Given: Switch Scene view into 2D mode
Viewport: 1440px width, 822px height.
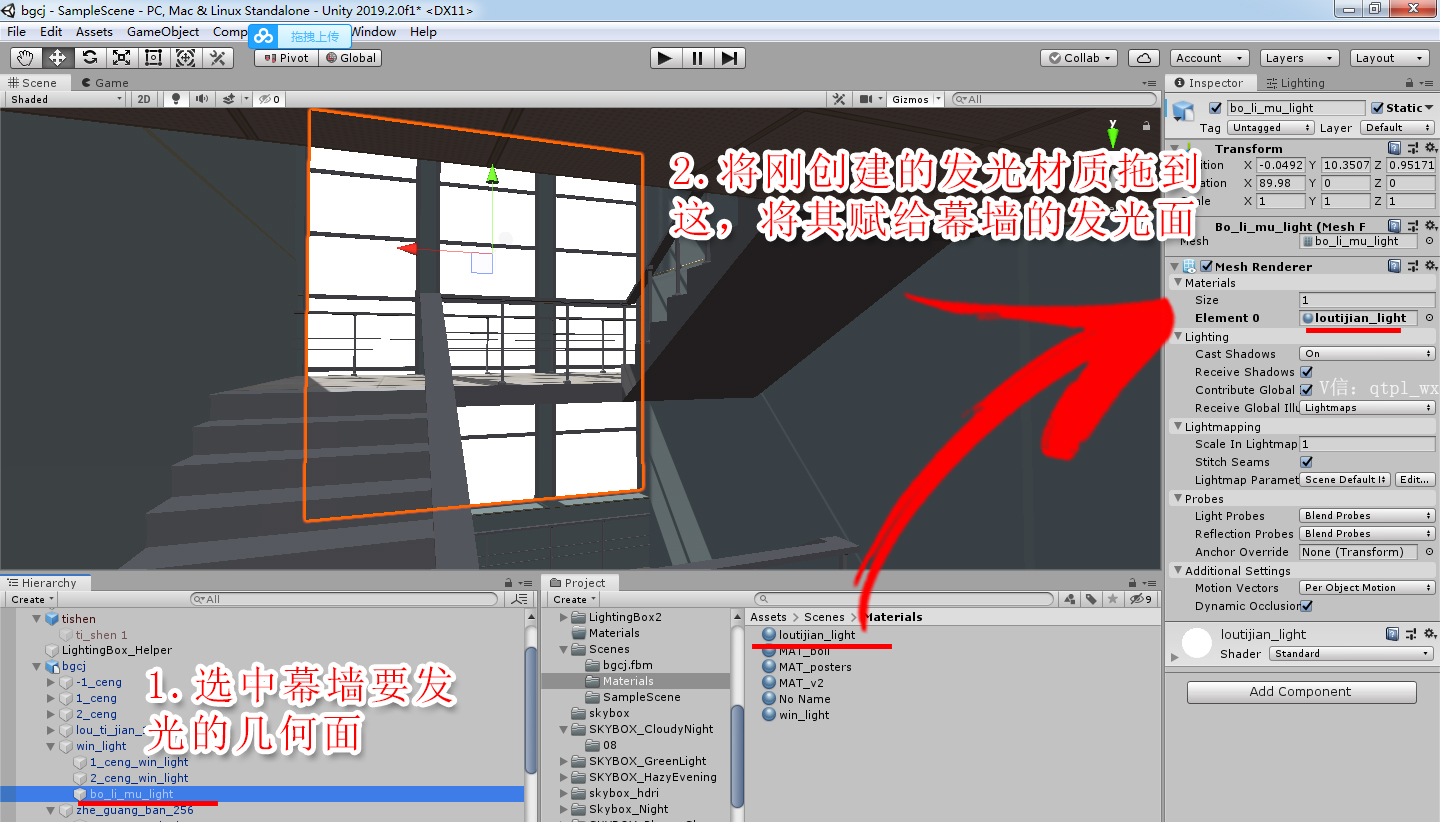Looking at the screenshot, I should [143, 98].
